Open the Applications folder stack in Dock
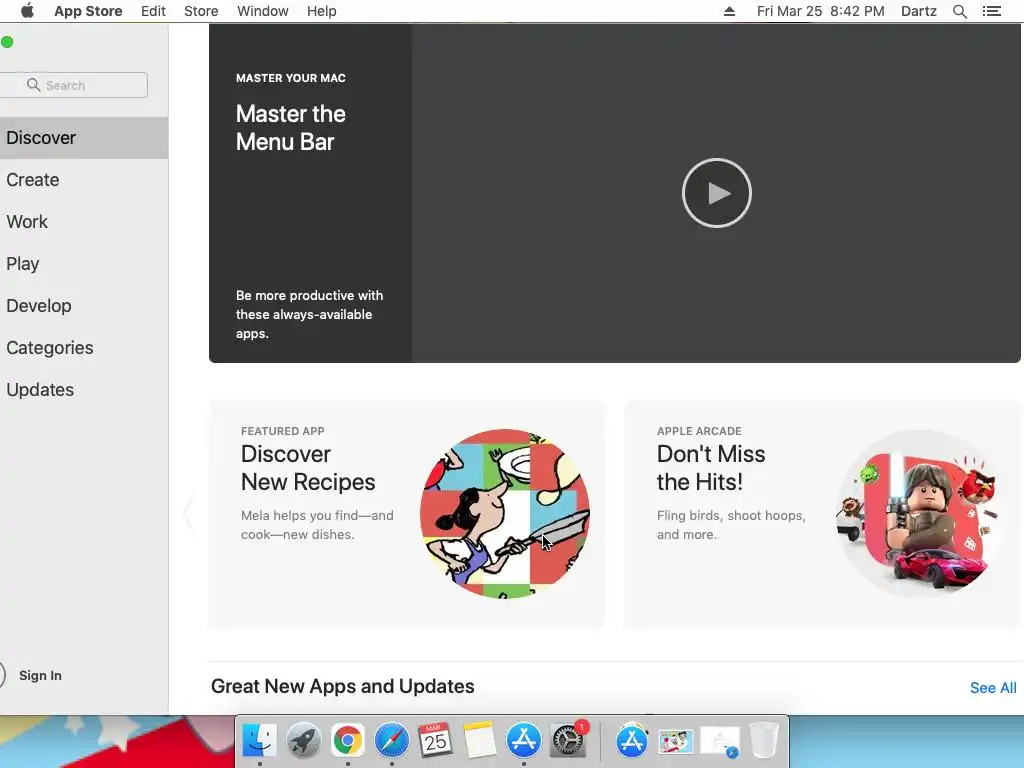1024x768 pixels. (632, 741)
